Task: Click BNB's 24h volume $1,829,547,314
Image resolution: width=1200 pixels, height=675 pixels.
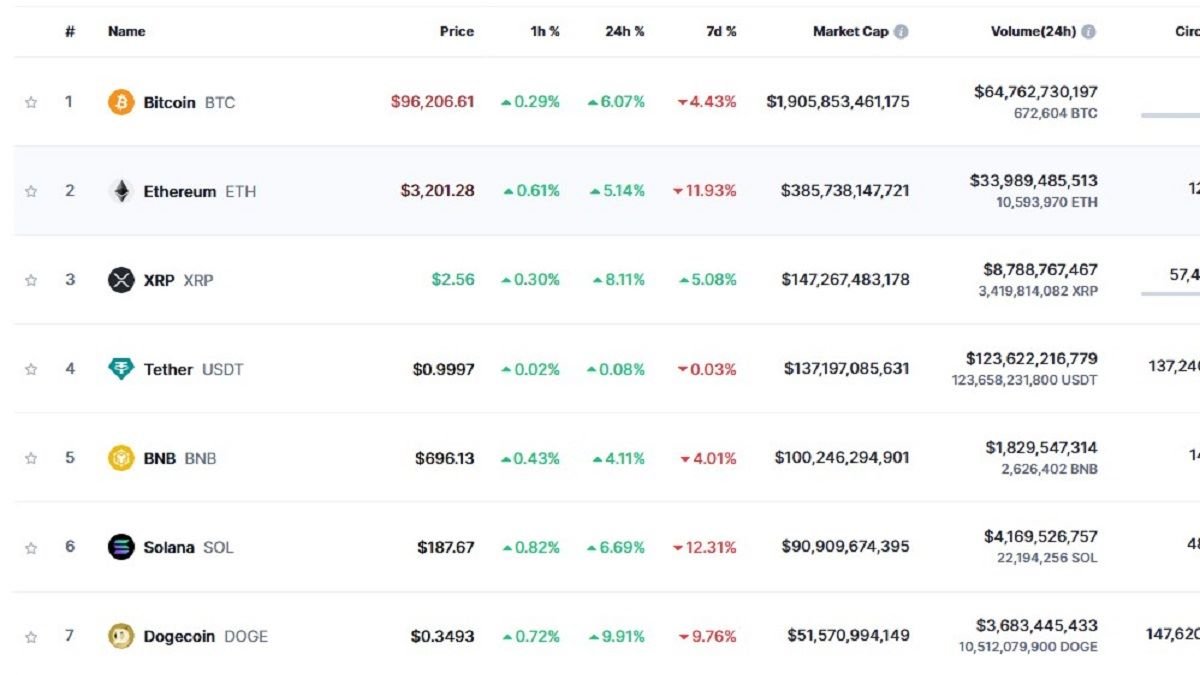Action: 1041,448
